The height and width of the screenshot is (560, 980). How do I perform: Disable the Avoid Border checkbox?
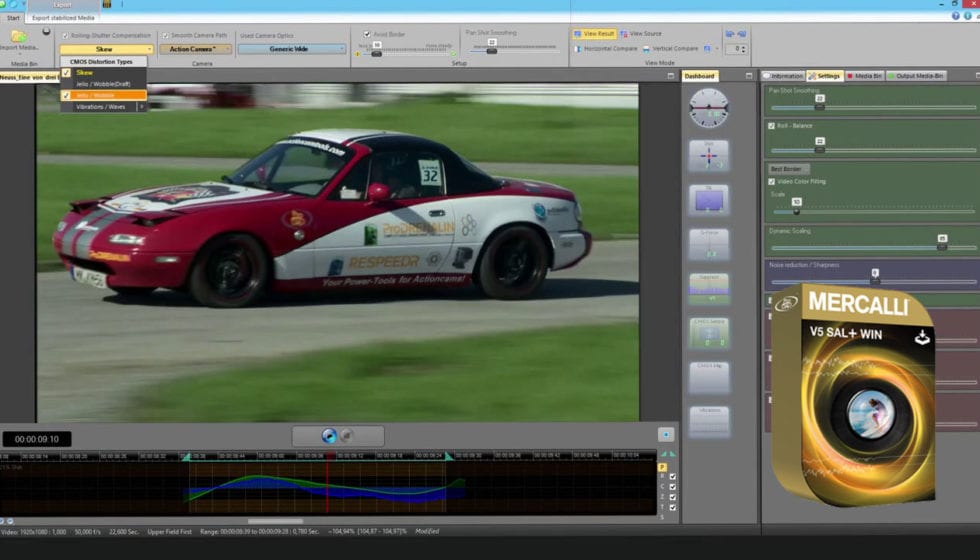tap(367, 34)
